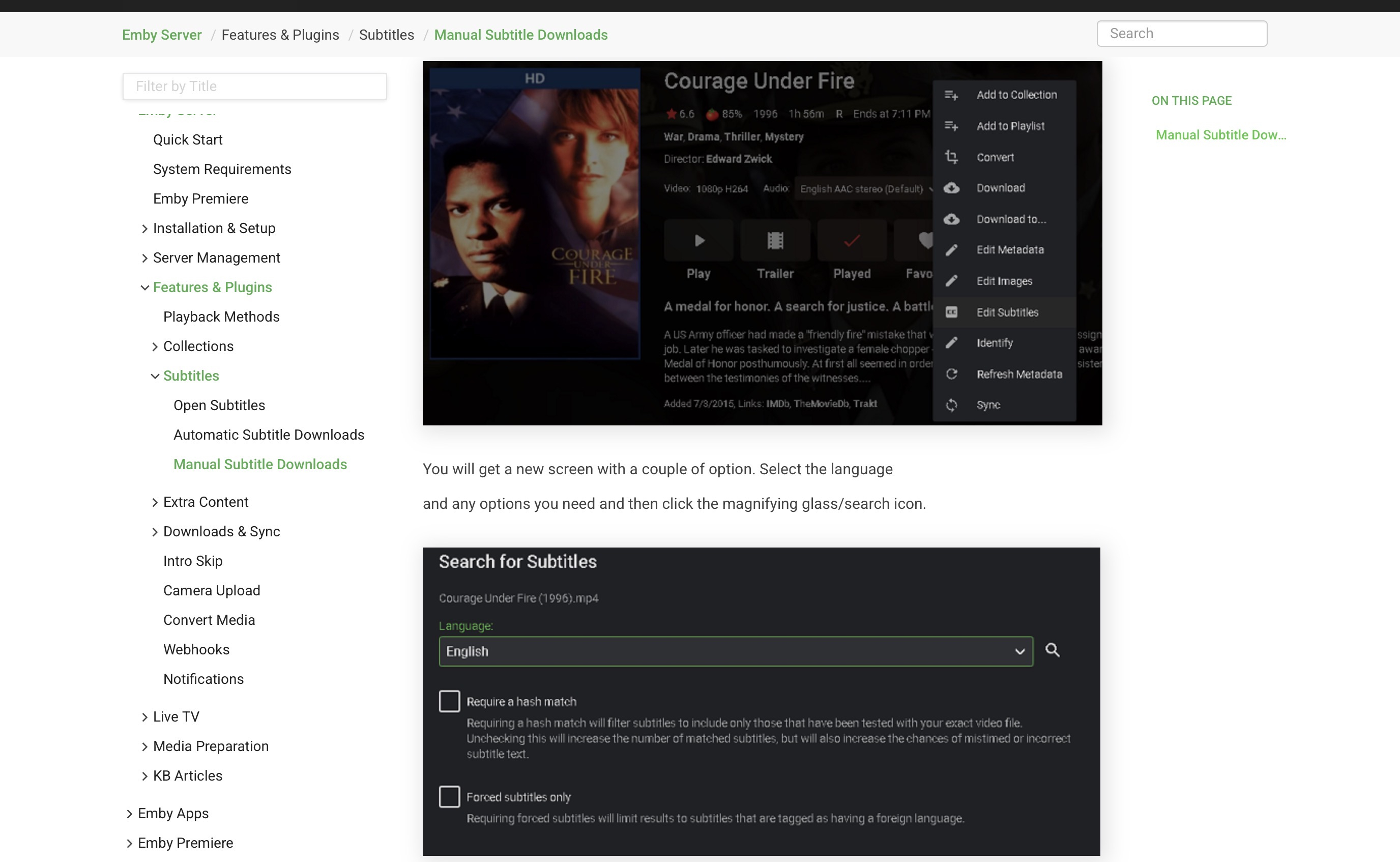Expand the Installation & Setup section

(x=144, y=228)
